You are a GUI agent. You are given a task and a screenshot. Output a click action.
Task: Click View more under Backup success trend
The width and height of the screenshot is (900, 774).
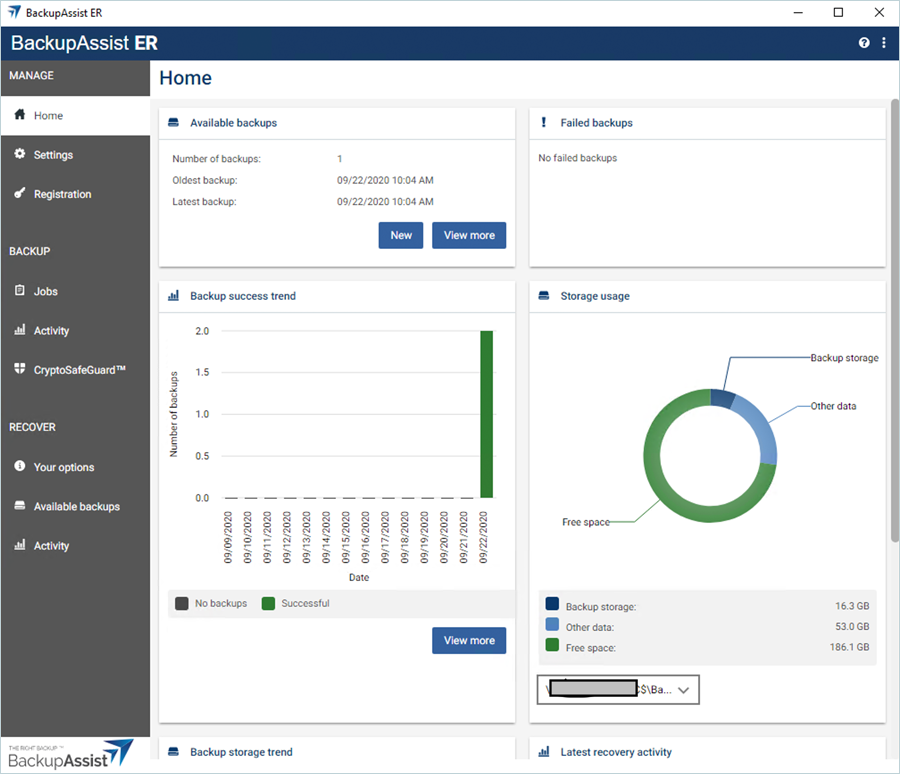coord(469,640)
